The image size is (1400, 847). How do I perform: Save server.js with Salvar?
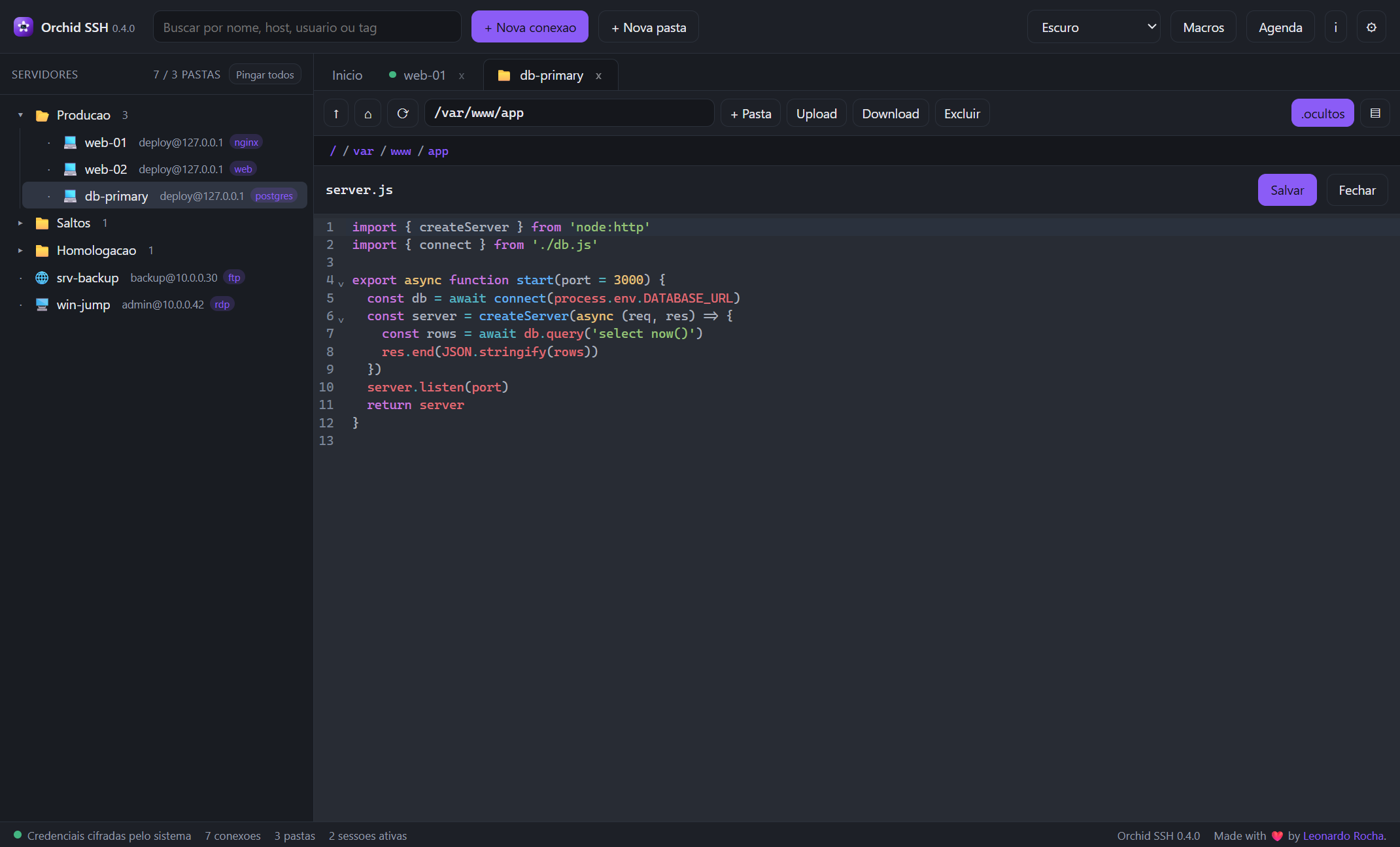(1287, 190)
